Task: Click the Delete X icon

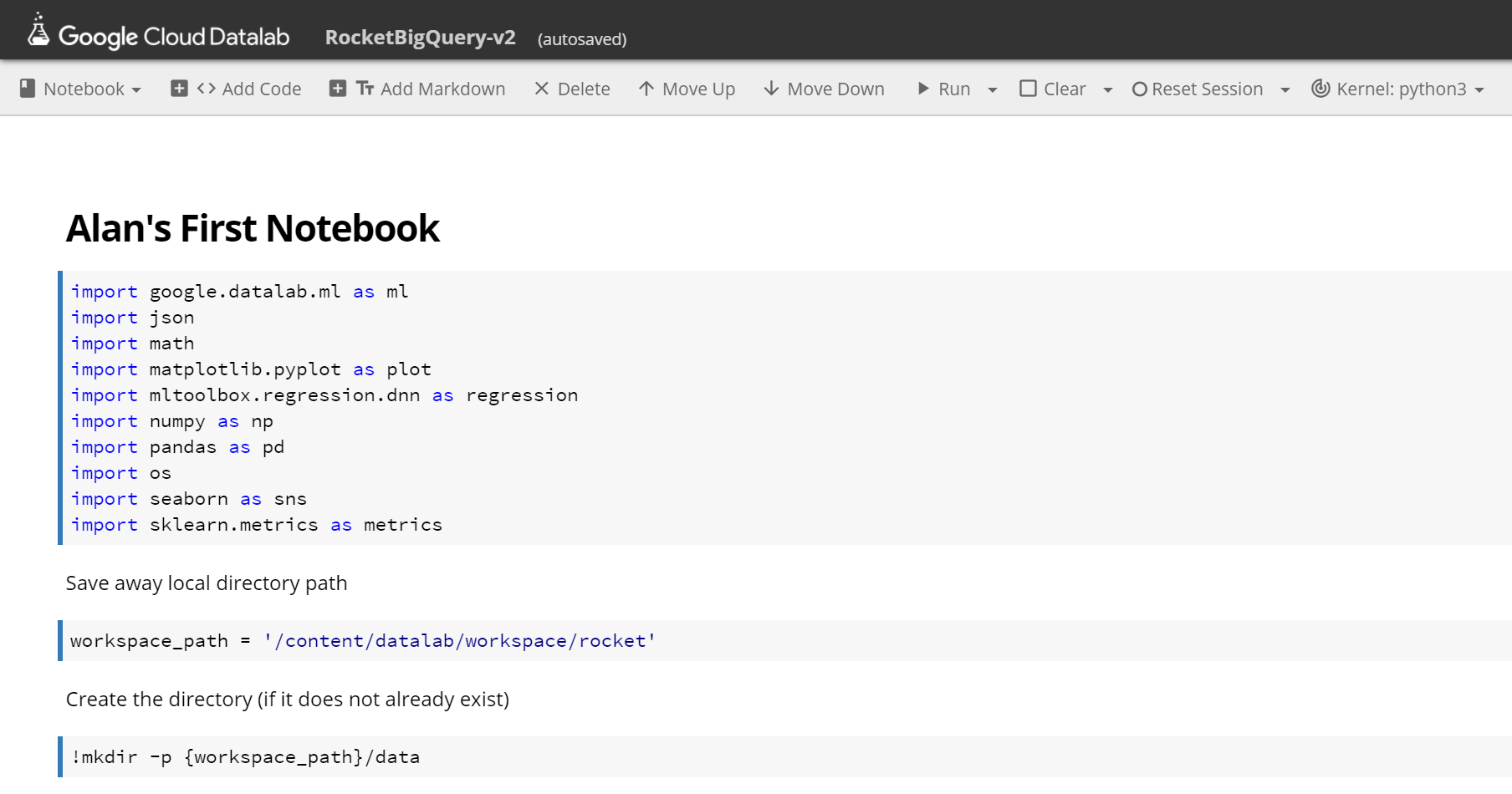Action: tap(542, 89)
